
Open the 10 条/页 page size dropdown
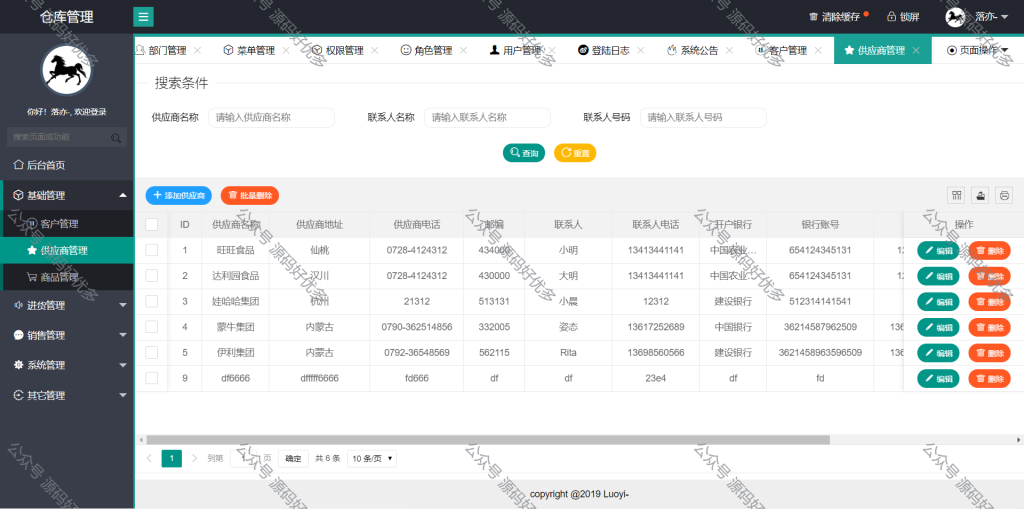coord(372,459)
